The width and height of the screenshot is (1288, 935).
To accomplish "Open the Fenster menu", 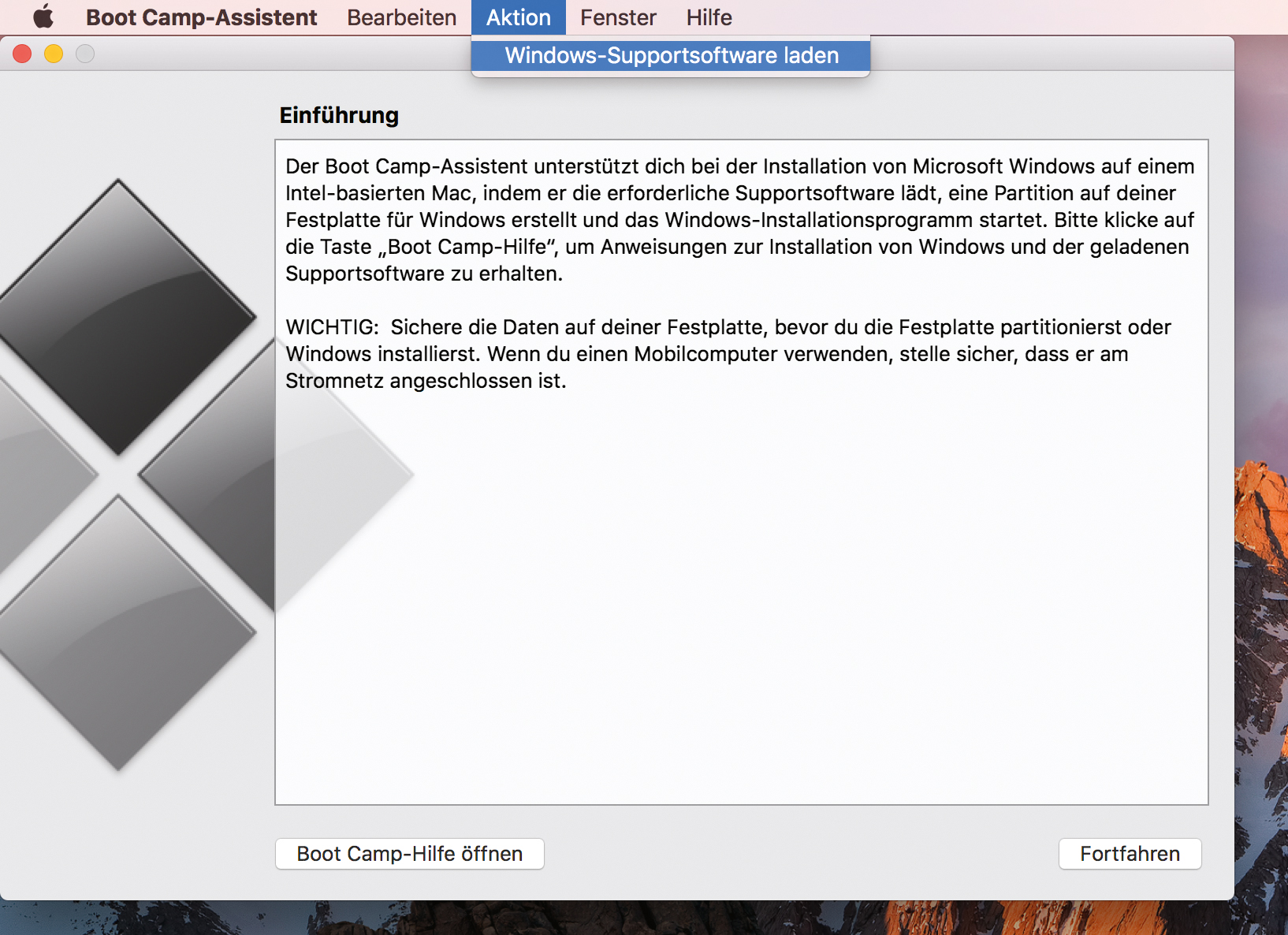I will point(618,17).
